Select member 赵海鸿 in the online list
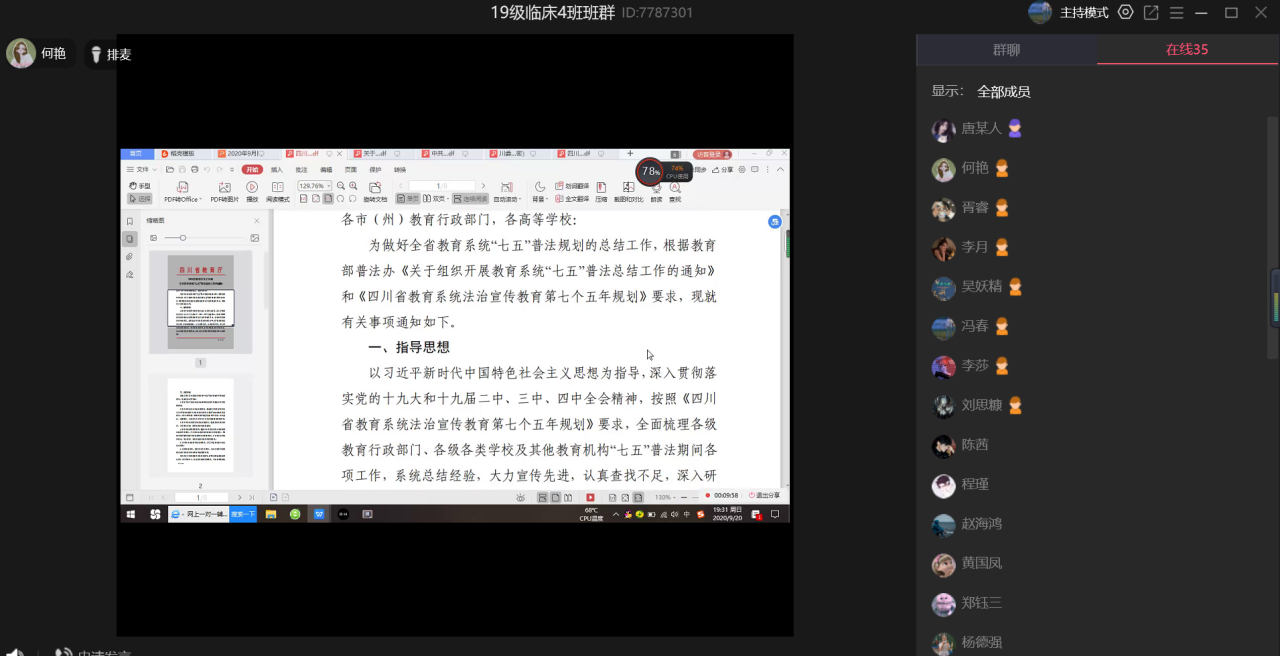This screenshot has height=656, width=1280. click(x=981, y=524)
